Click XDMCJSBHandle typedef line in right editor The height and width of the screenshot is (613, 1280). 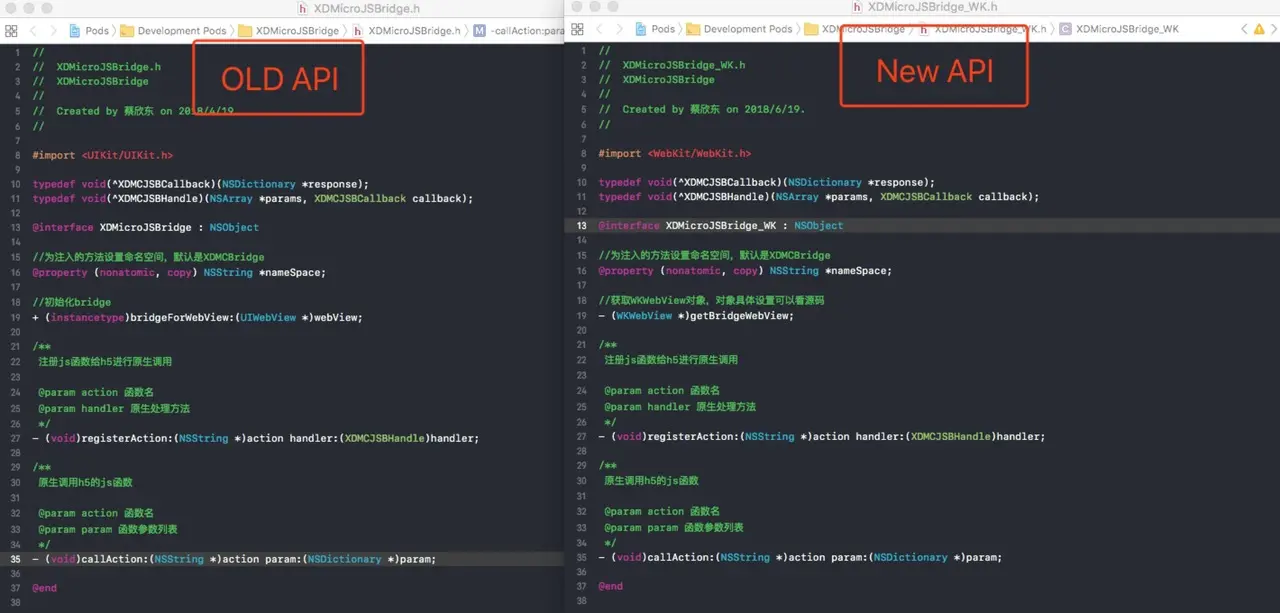[819, 196]
